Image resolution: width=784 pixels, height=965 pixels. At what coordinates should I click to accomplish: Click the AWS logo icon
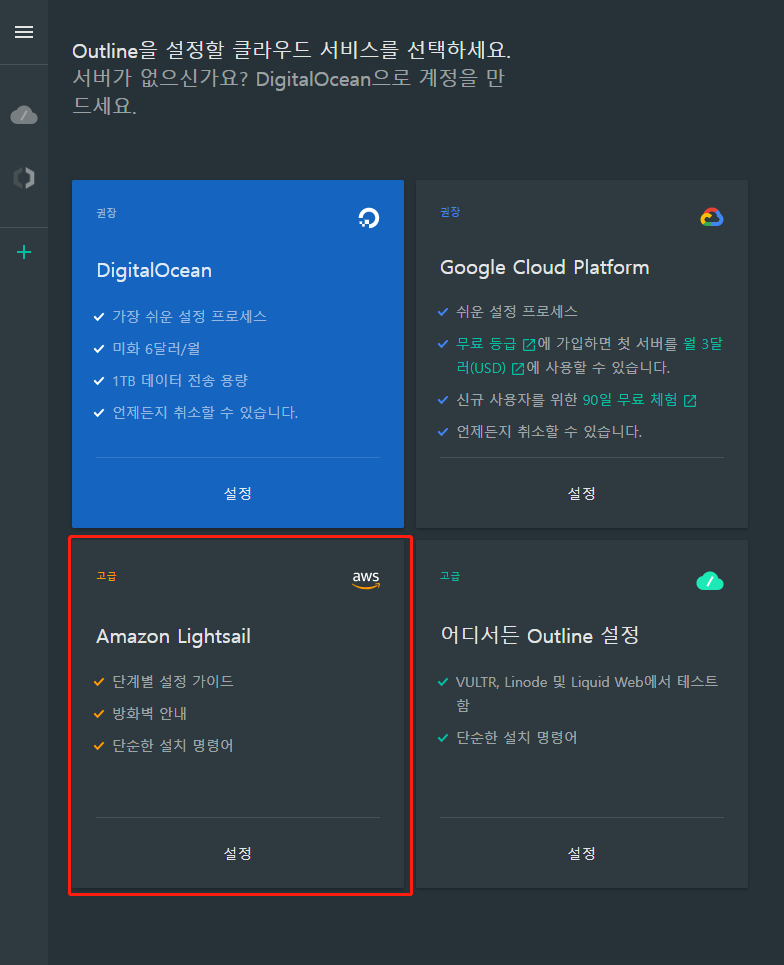pos(366,579)
